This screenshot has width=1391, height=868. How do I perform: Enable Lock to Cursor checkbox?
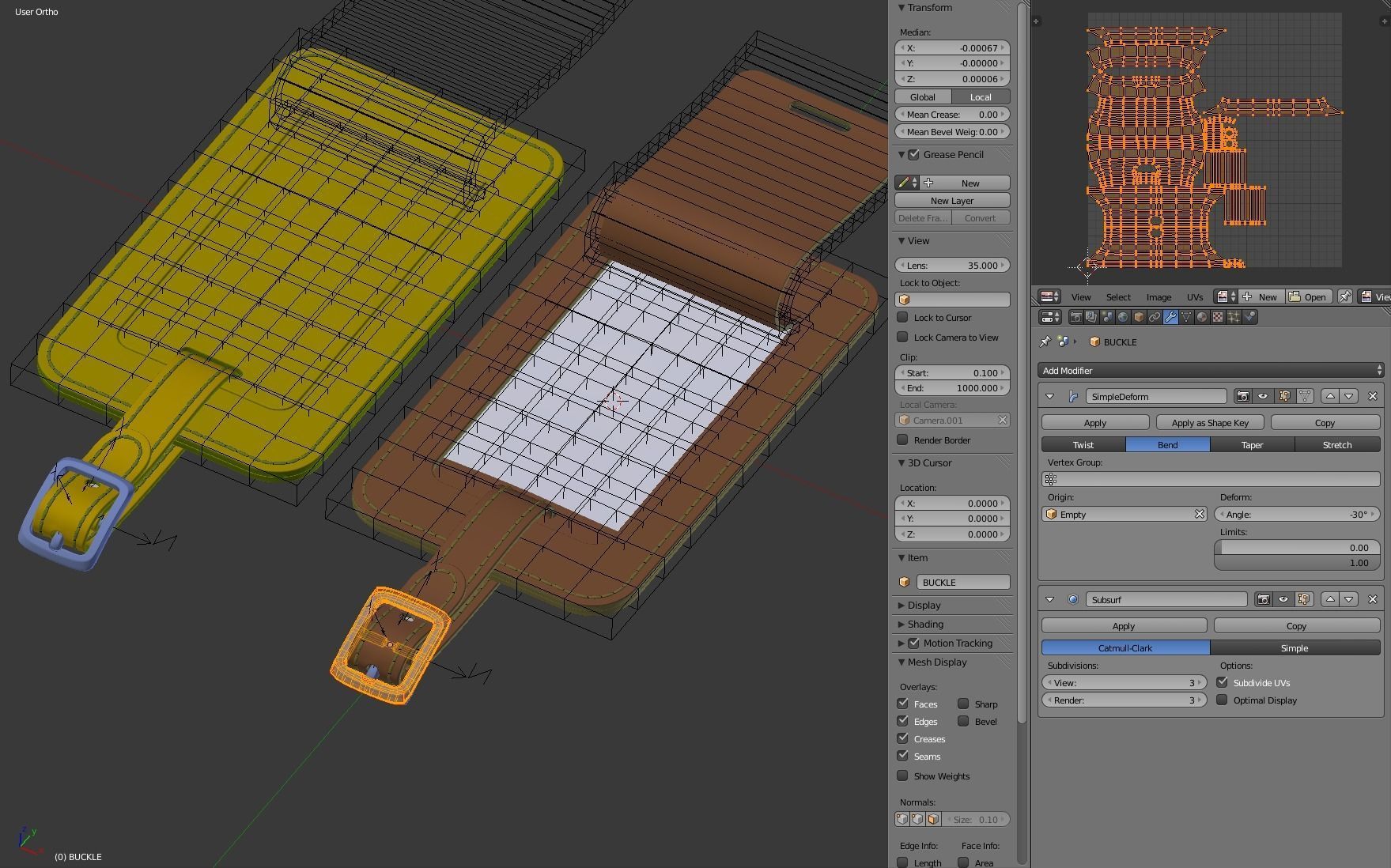point(902,317)
